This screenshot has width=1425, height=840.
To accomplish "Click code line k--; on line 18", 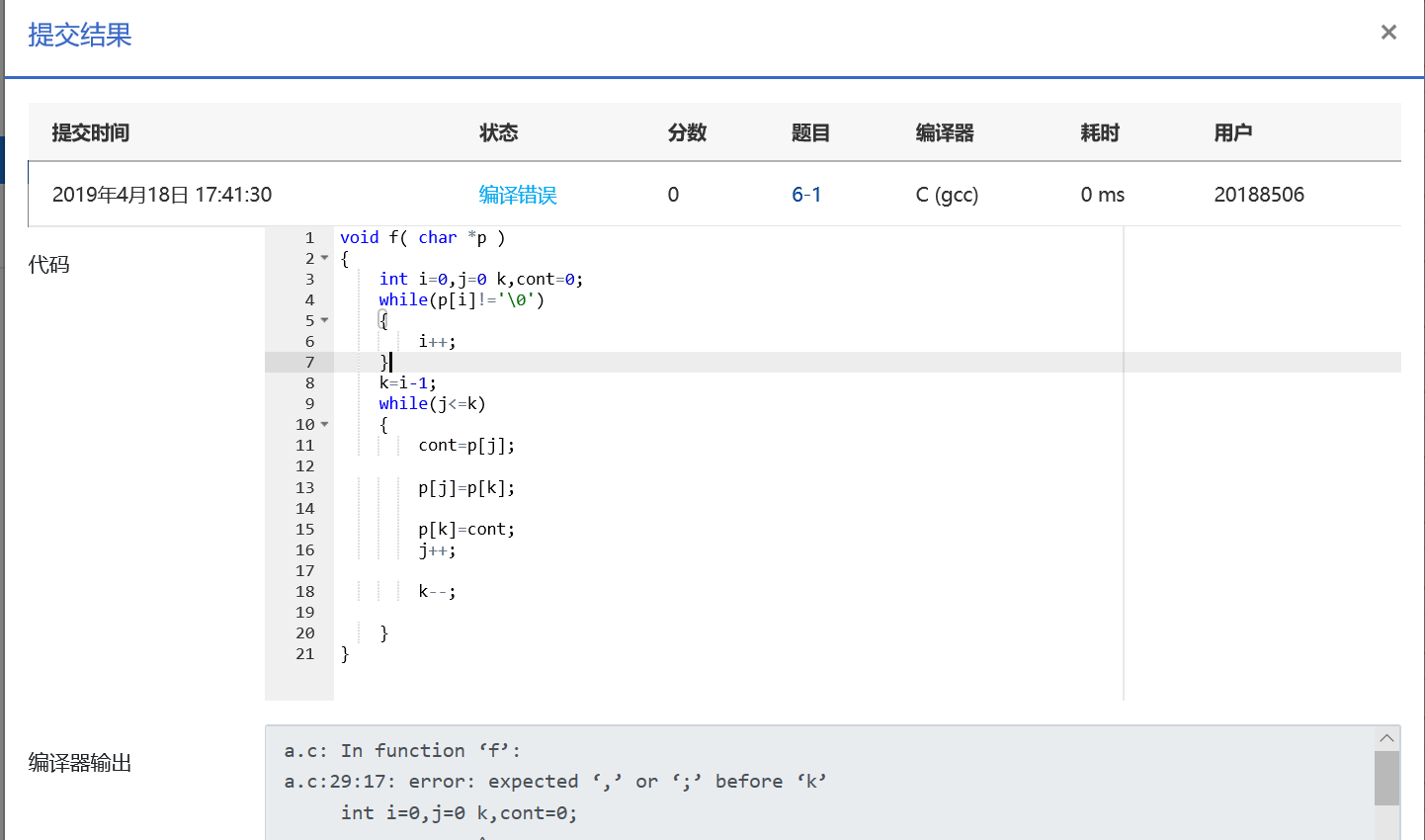I will [437, 591].
